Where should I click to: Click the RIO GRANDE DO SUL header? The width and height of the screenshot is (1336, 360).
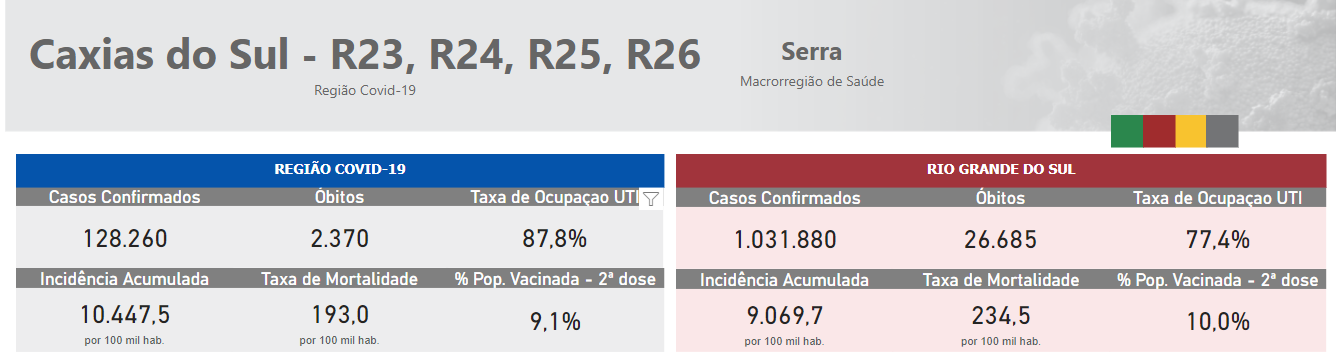pyautogui.click(x=1001, y=170)
